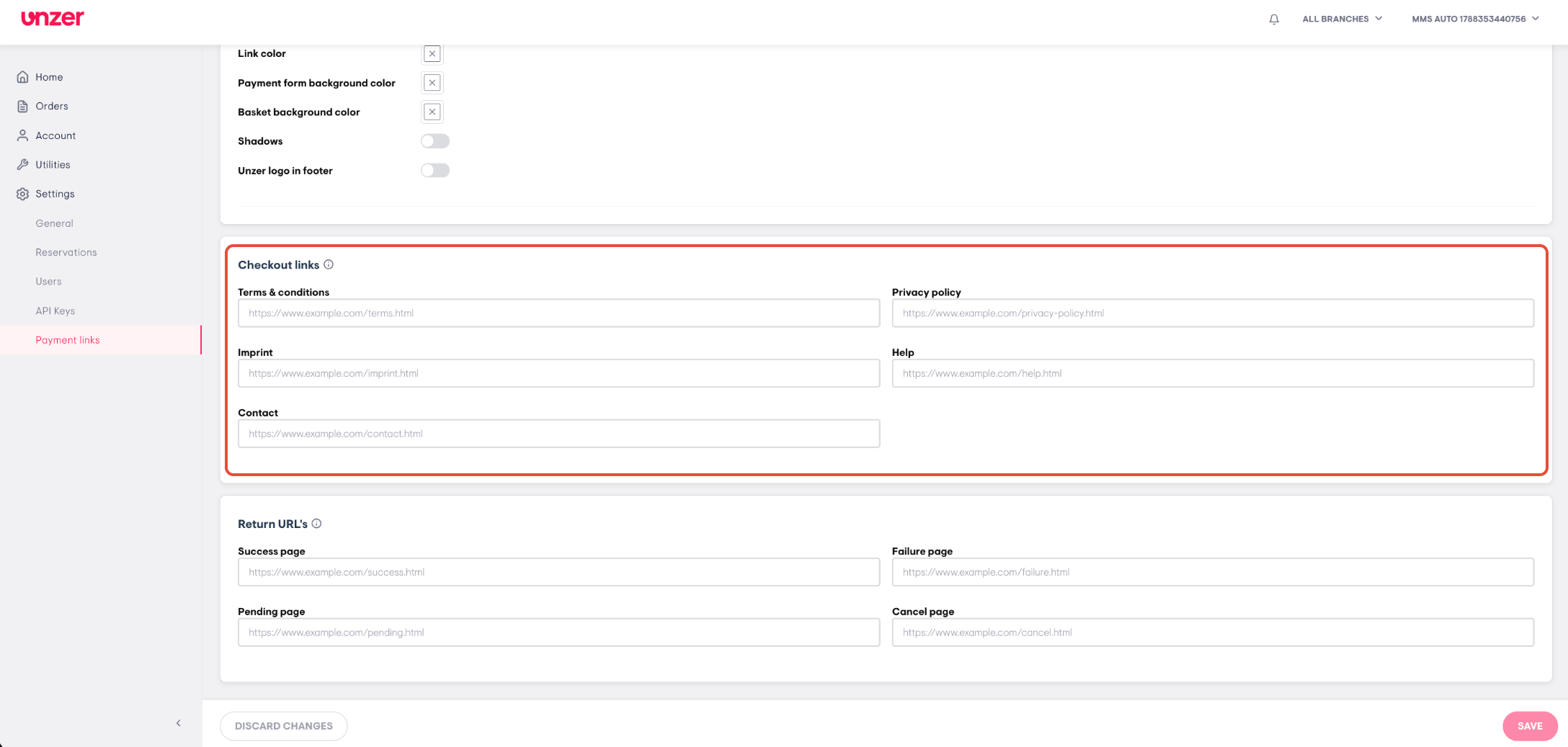
Task: Select Payment links in sidebar
Action: (100, 340)
